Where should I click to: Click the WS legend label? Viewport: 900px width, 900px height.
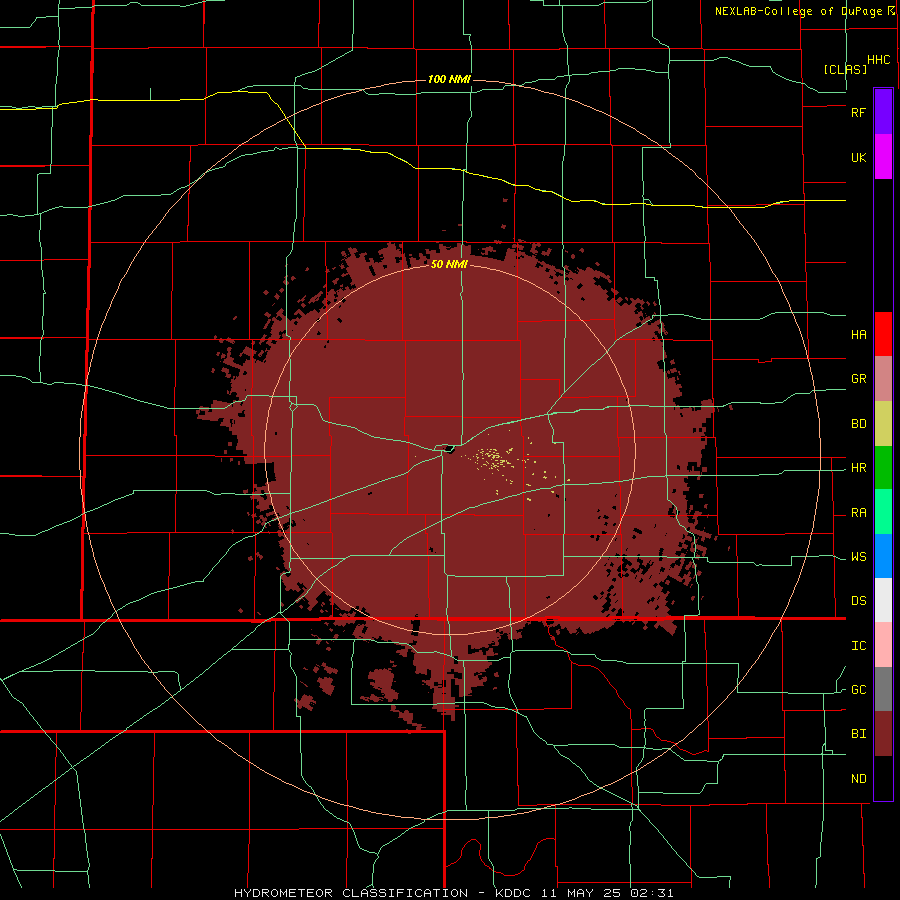click(858, 557)
